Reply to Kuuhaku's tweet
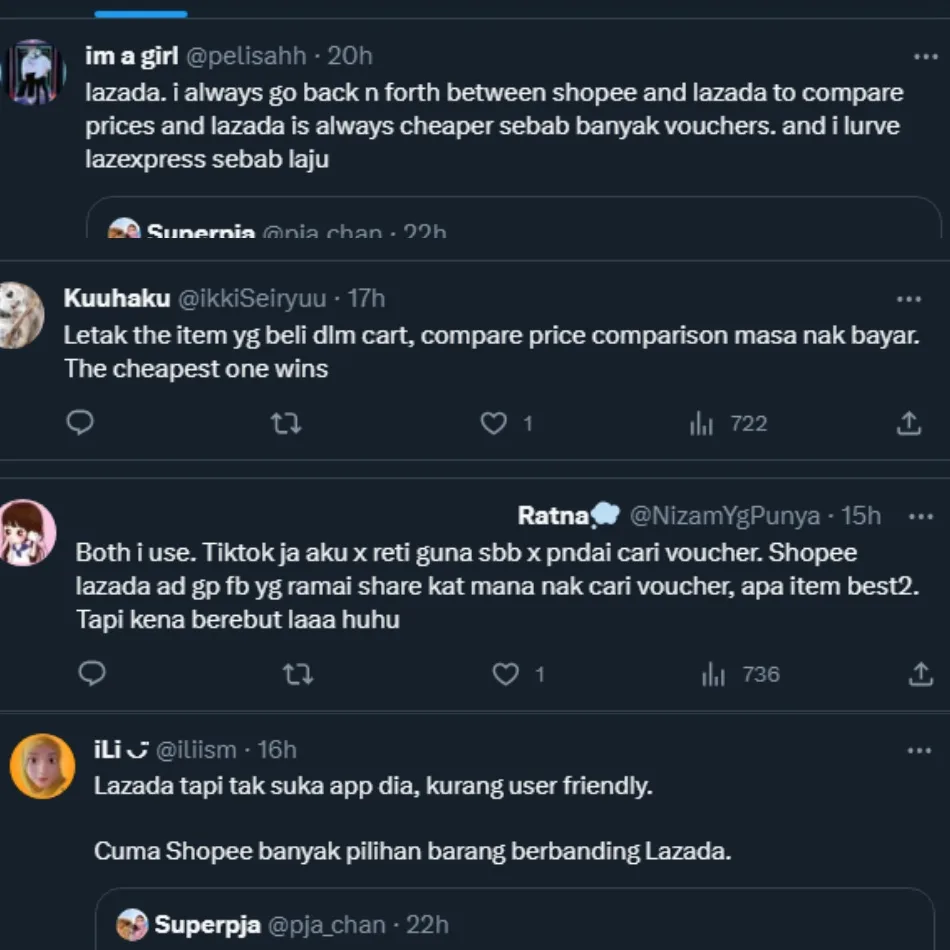This screenshot has height=950, width=950. [x=80, y=424]
